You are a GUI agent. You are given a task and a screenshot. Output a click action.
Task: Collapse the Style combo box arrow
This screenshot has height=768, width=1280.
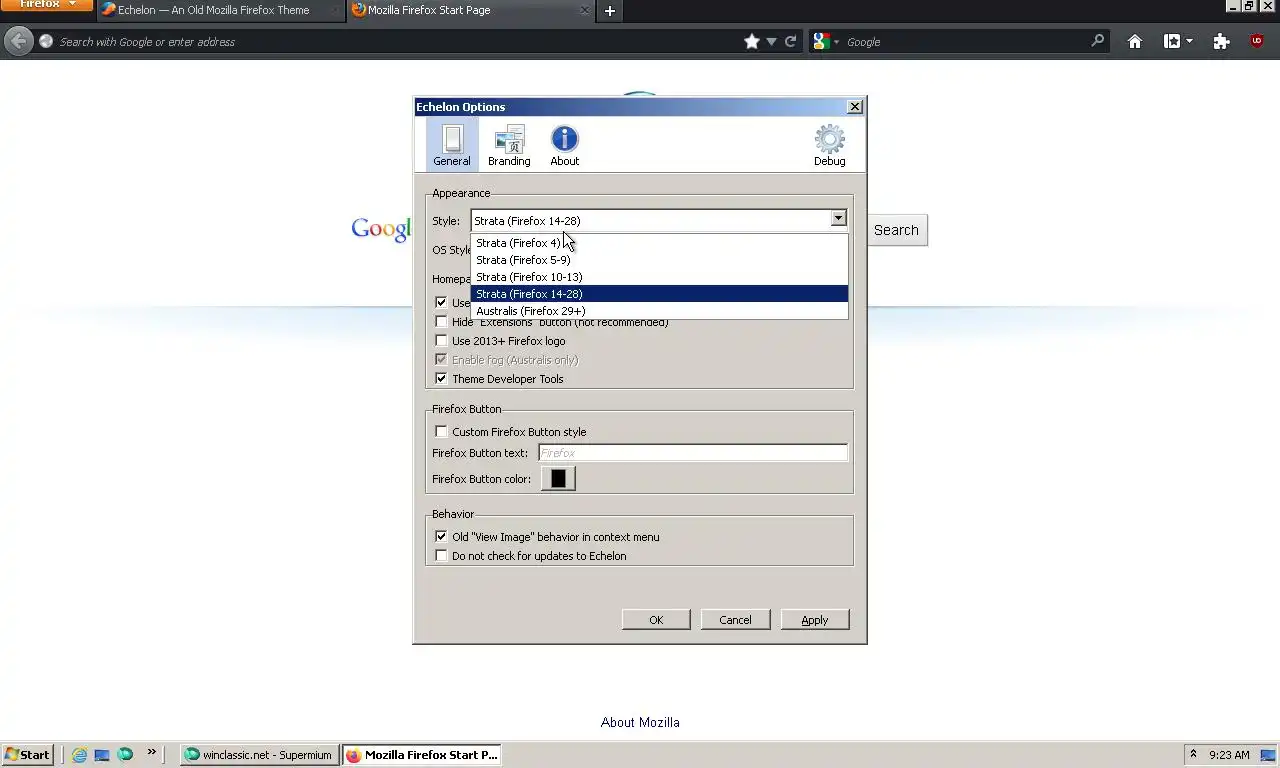click(x=838, y=219)
